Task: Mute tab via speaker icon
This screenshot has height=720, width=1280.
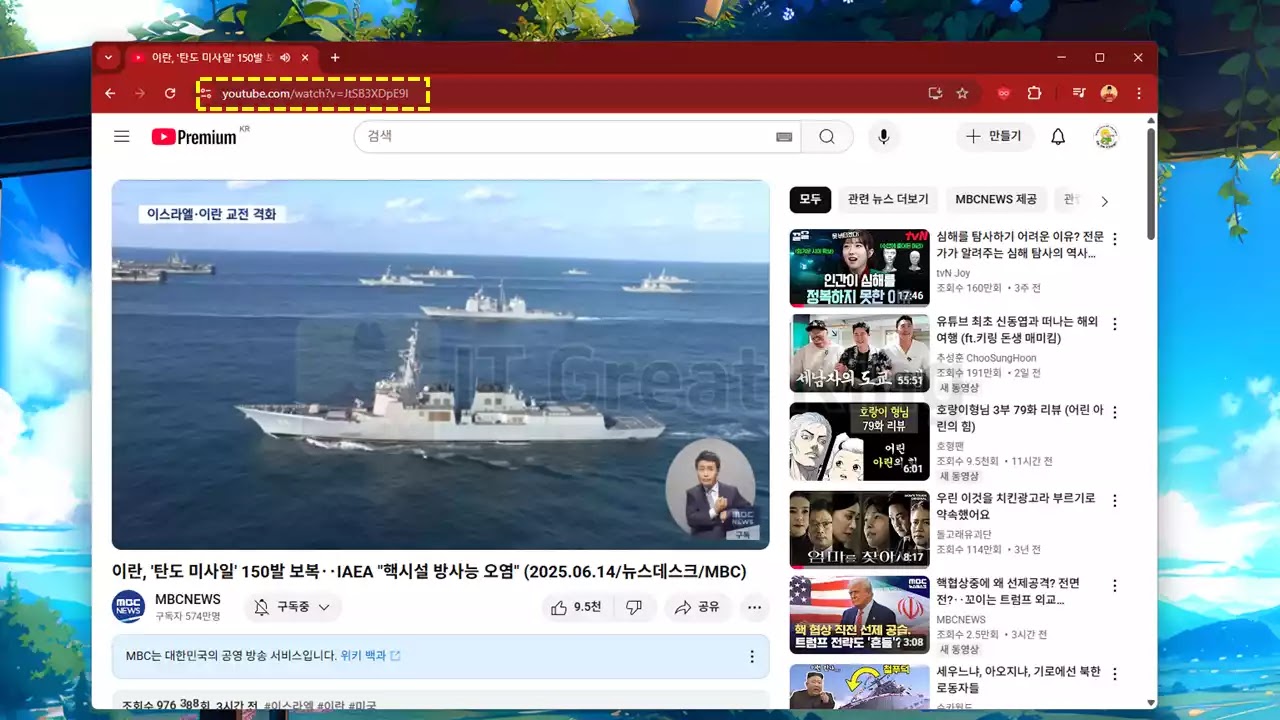Action: pyautogui.click(x=285, y=58)
